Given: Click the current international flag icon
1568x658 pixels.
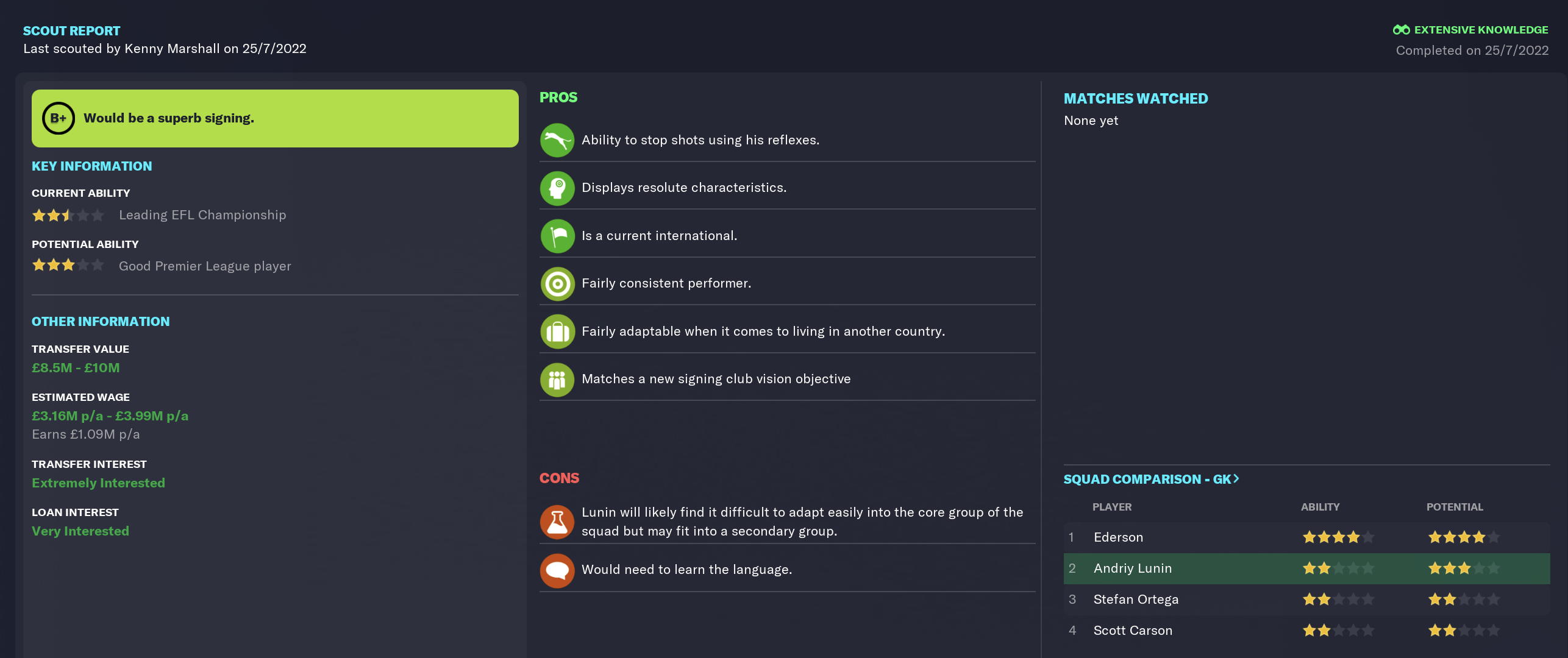Looking at the screenshot, I should pyautogui.click(x=557, y=236).
